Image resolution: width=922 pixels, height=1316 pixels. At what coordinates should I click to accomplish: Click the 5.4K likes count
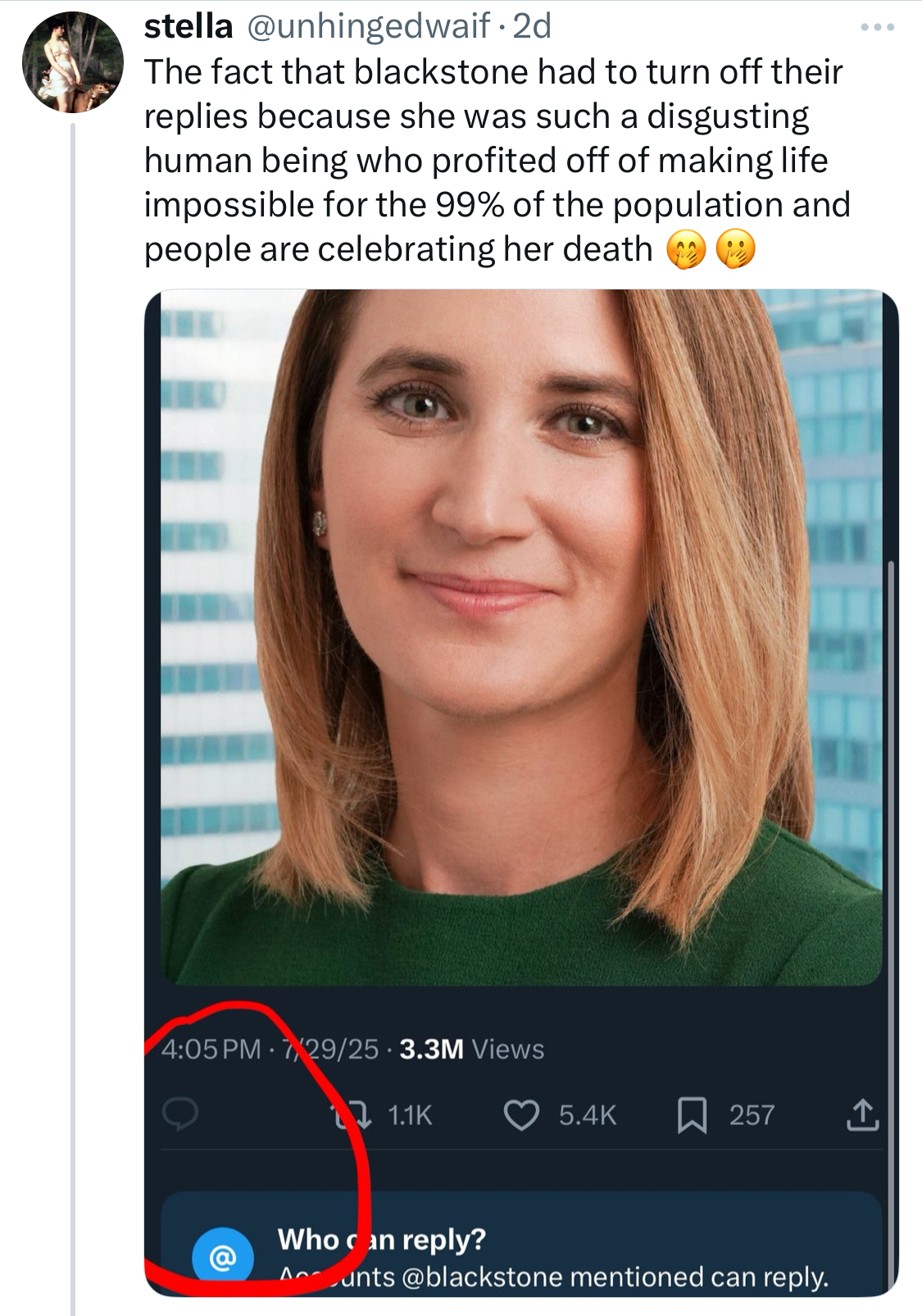coord(587,1115)
